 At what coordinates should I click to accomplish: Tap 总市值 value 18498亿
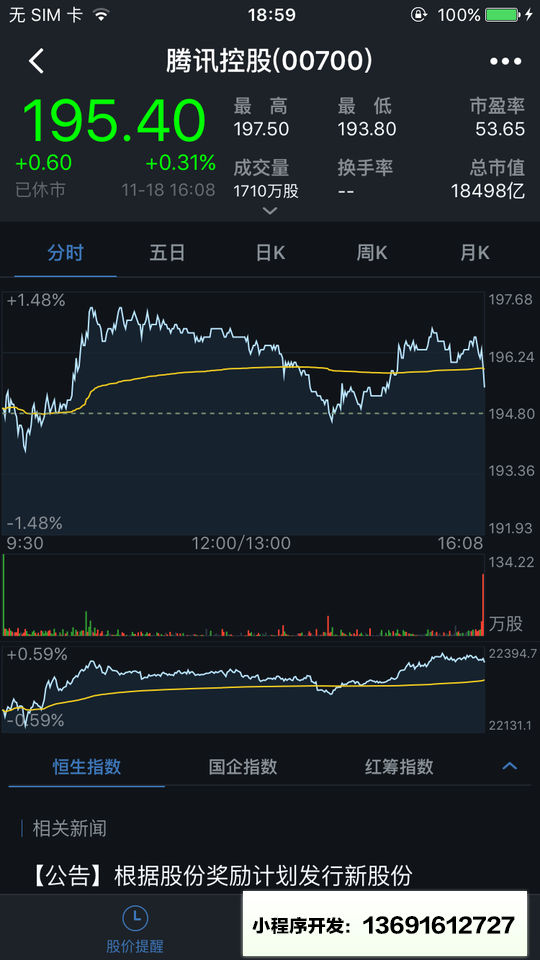point(488,192)
